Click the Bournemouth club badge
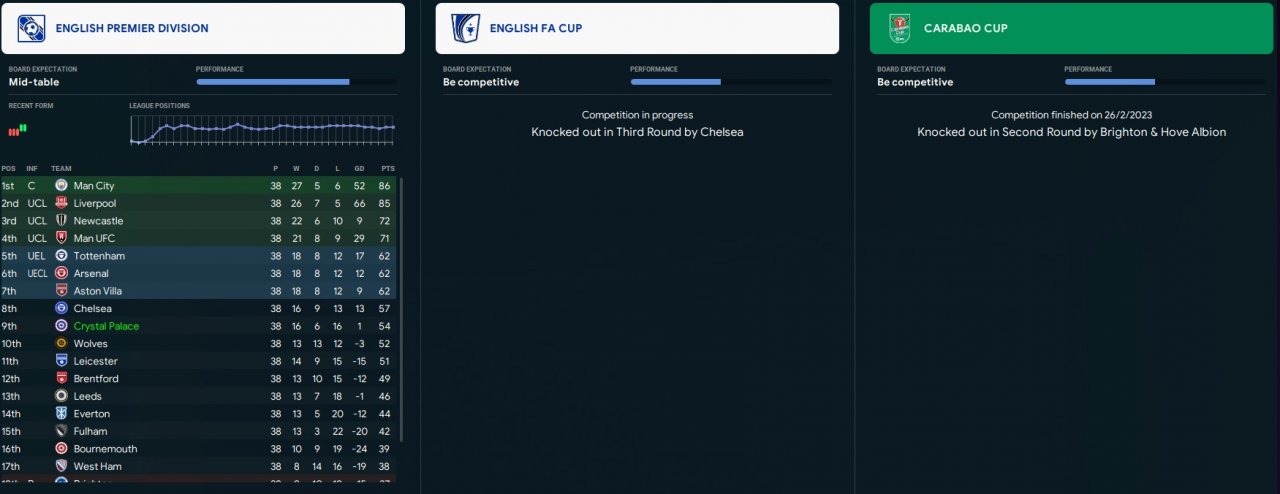The width and height of the screenshot is (1280, 494). click(x=61, y=448)
